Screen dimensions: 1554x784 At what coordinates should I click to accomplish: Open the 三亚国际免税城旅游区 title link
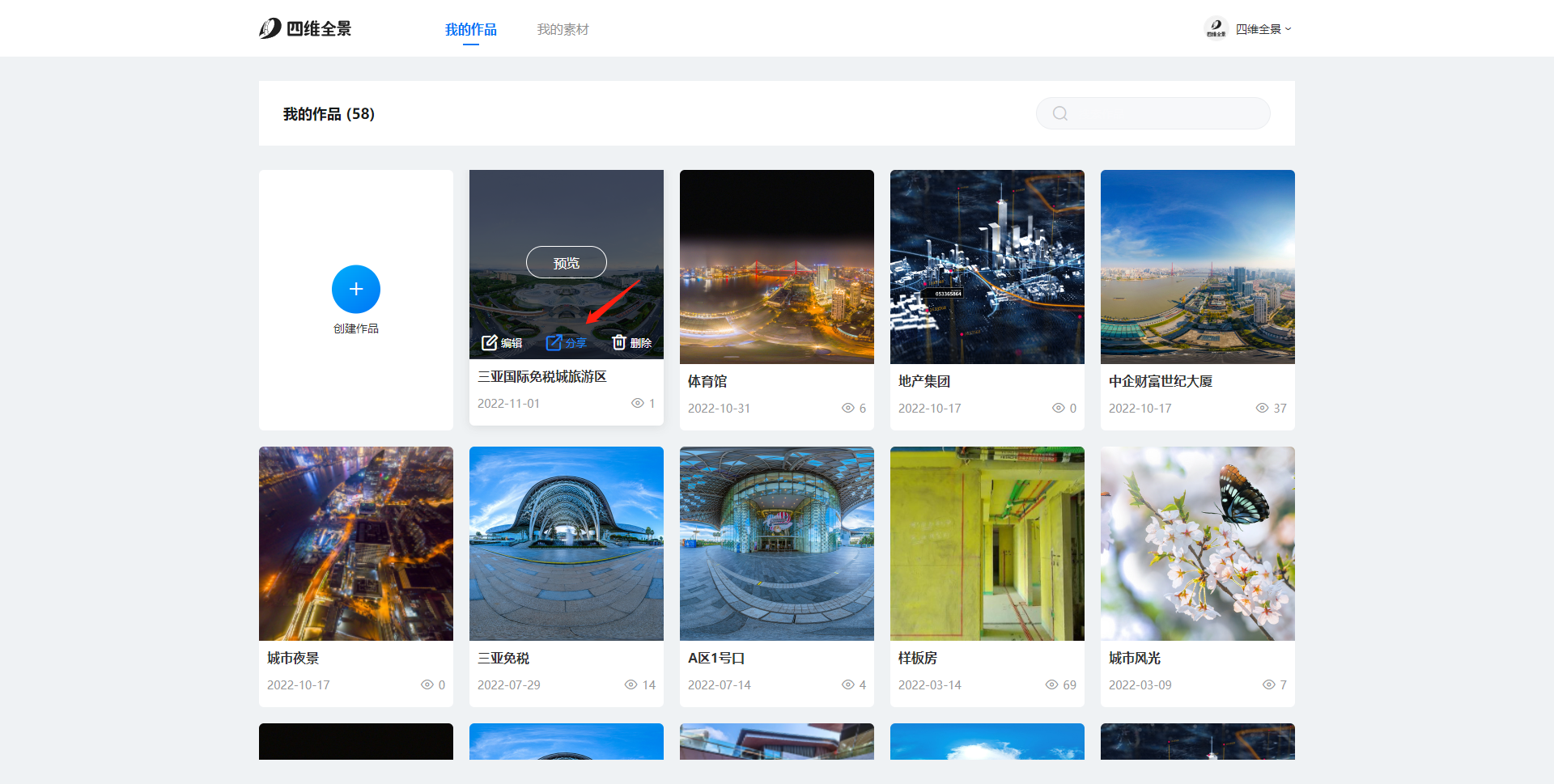coord(541,376)
